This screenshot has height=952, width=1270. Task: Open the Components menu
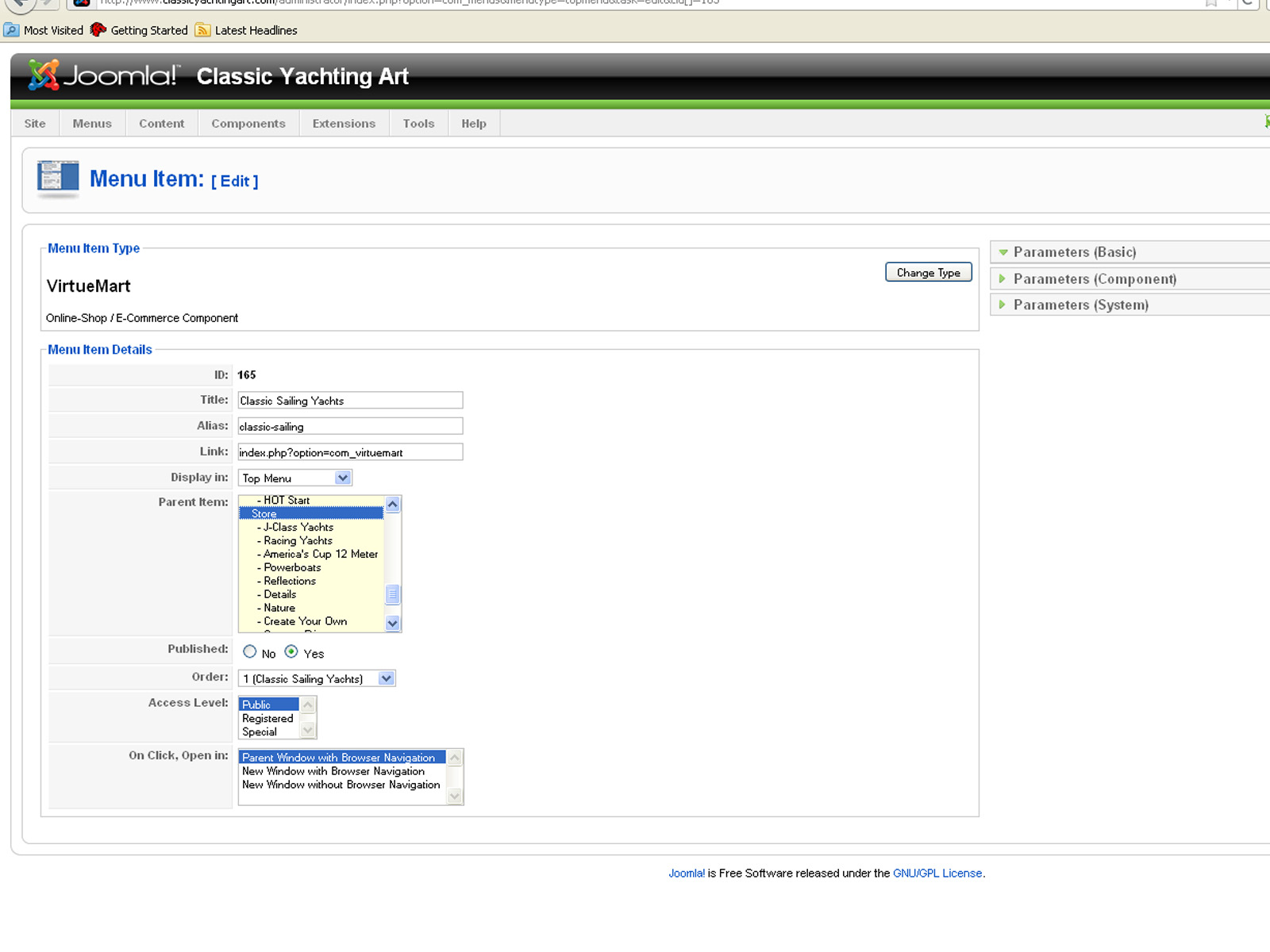click(x=248, y=123)
